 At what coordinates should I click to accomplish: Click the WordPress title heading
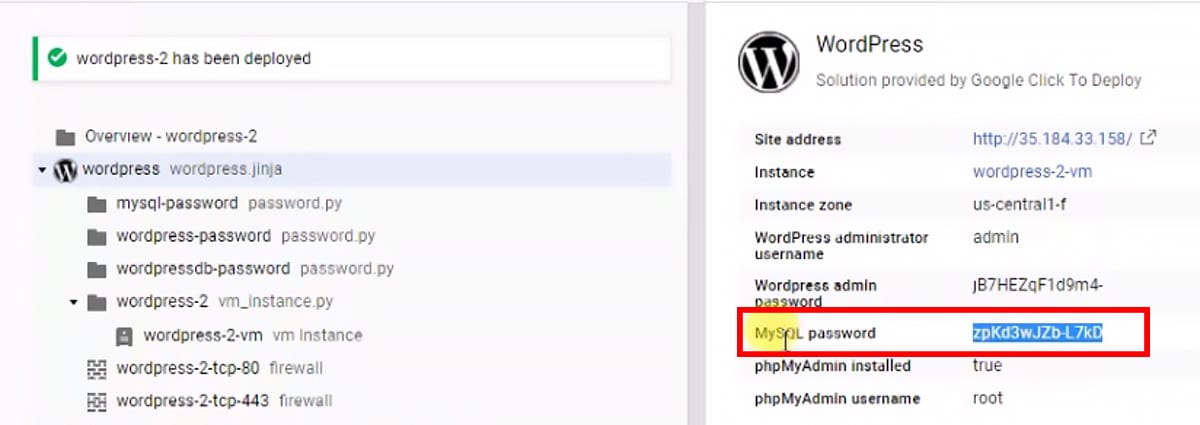(x=869, y=44)
